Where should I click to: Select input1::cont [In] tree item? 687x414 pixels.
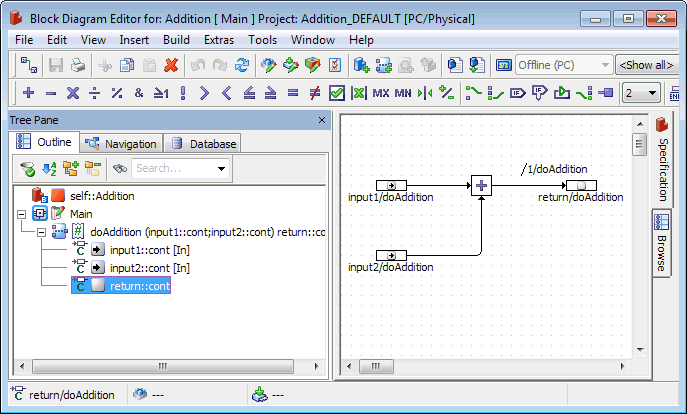(150, 250)
